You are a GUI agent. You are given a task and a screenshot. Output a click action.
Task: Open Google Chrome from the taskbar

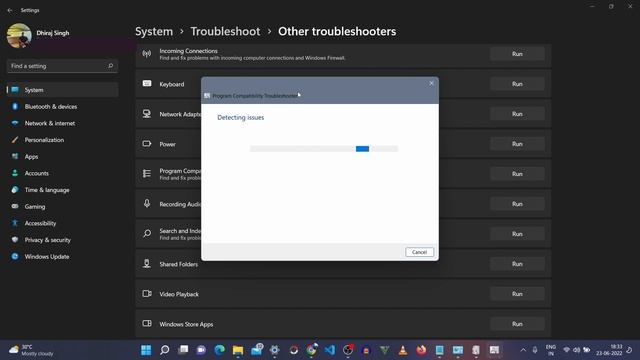tap(311, 350)
